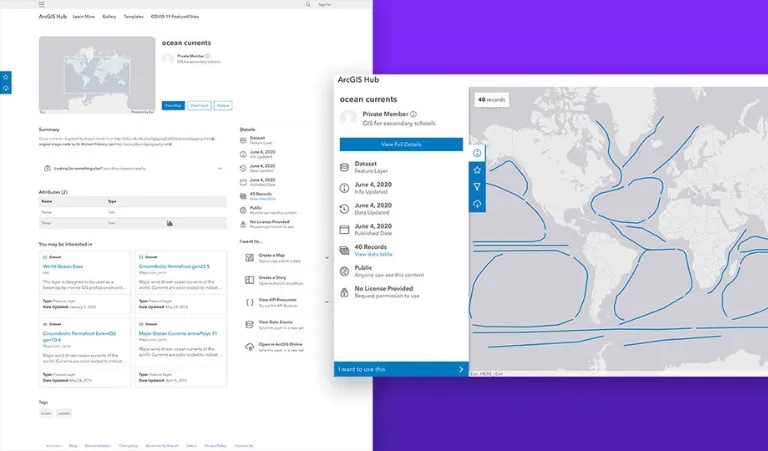Select the info icon in the map sidebar
Image resolution: width=768 pixels, height=451 pixels.
tap(477, 153)
